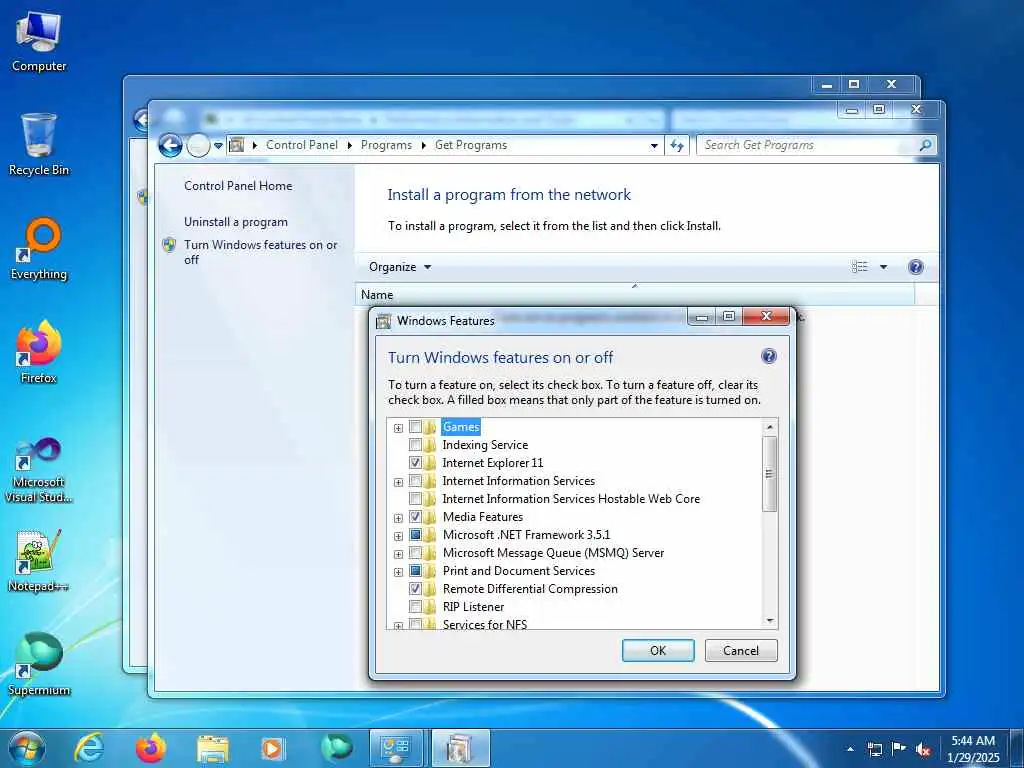Expand the Games tree node
The image size is (1024, 768).
coord(398,428)
